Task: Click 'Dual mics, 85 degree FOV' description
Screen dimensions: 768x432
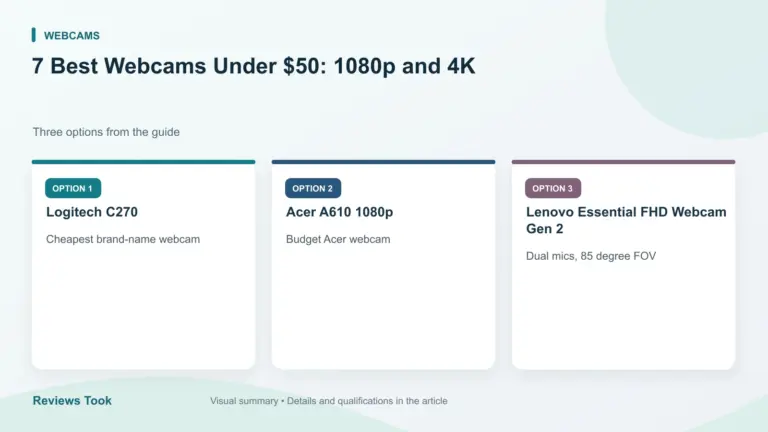Action: 591,256
